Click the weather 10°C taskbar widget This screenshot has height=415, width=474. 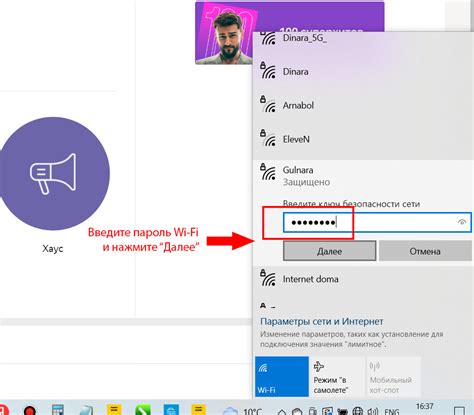point(243,411)
